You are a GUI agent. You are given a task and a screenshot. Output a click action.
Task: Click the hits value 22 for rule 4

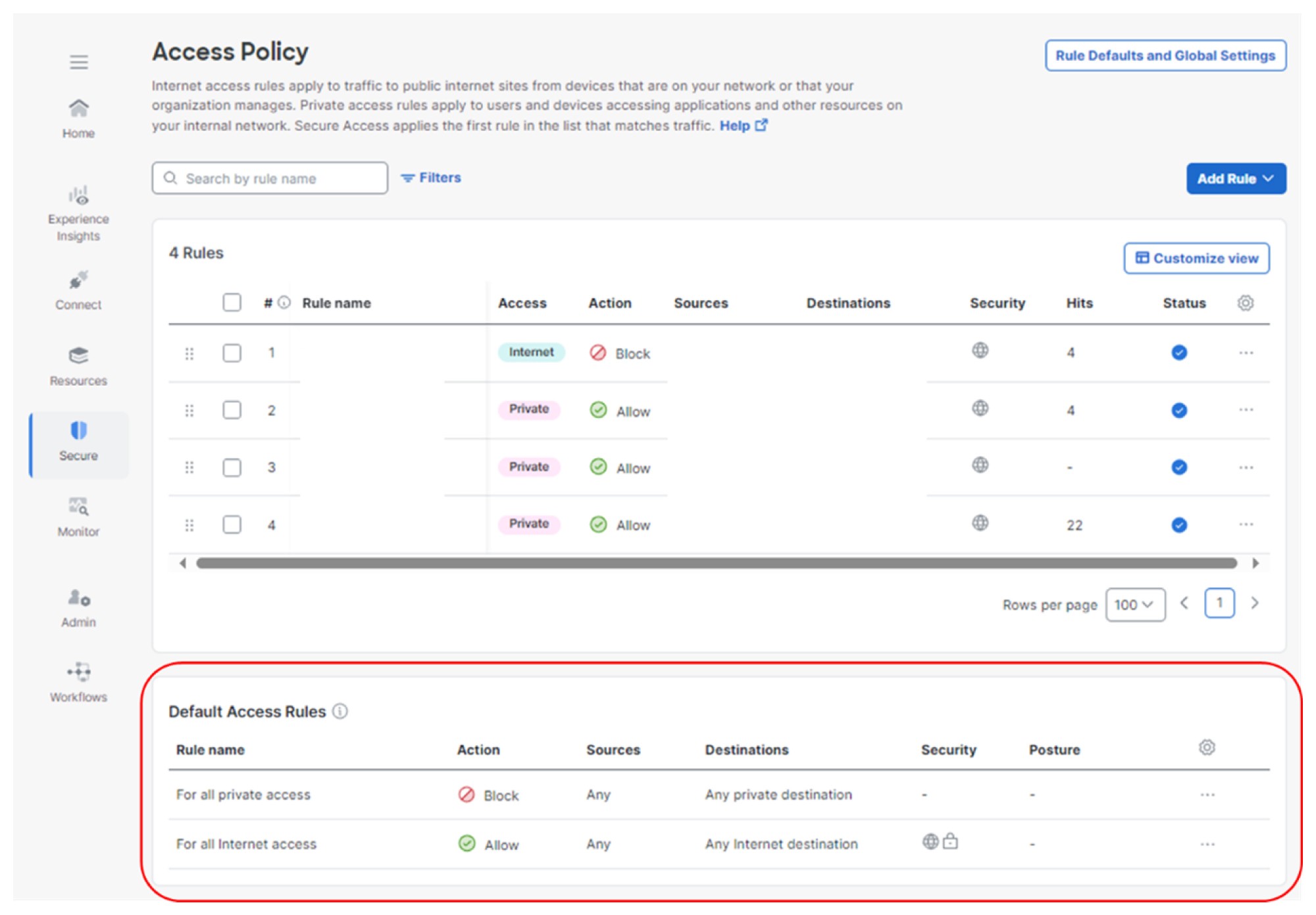click(1075, 525)
